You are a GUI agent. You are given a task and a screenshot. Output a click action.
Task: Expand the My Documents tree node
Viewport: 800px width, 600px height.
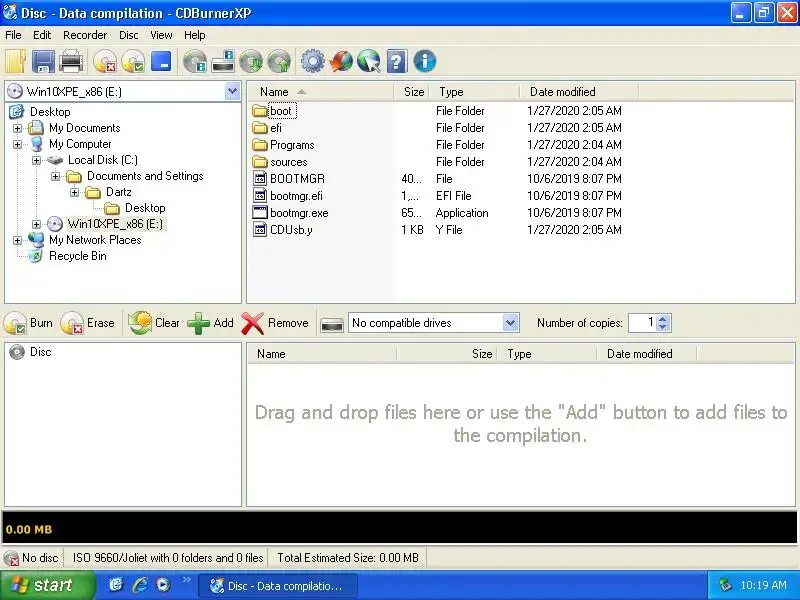point(17,128)
